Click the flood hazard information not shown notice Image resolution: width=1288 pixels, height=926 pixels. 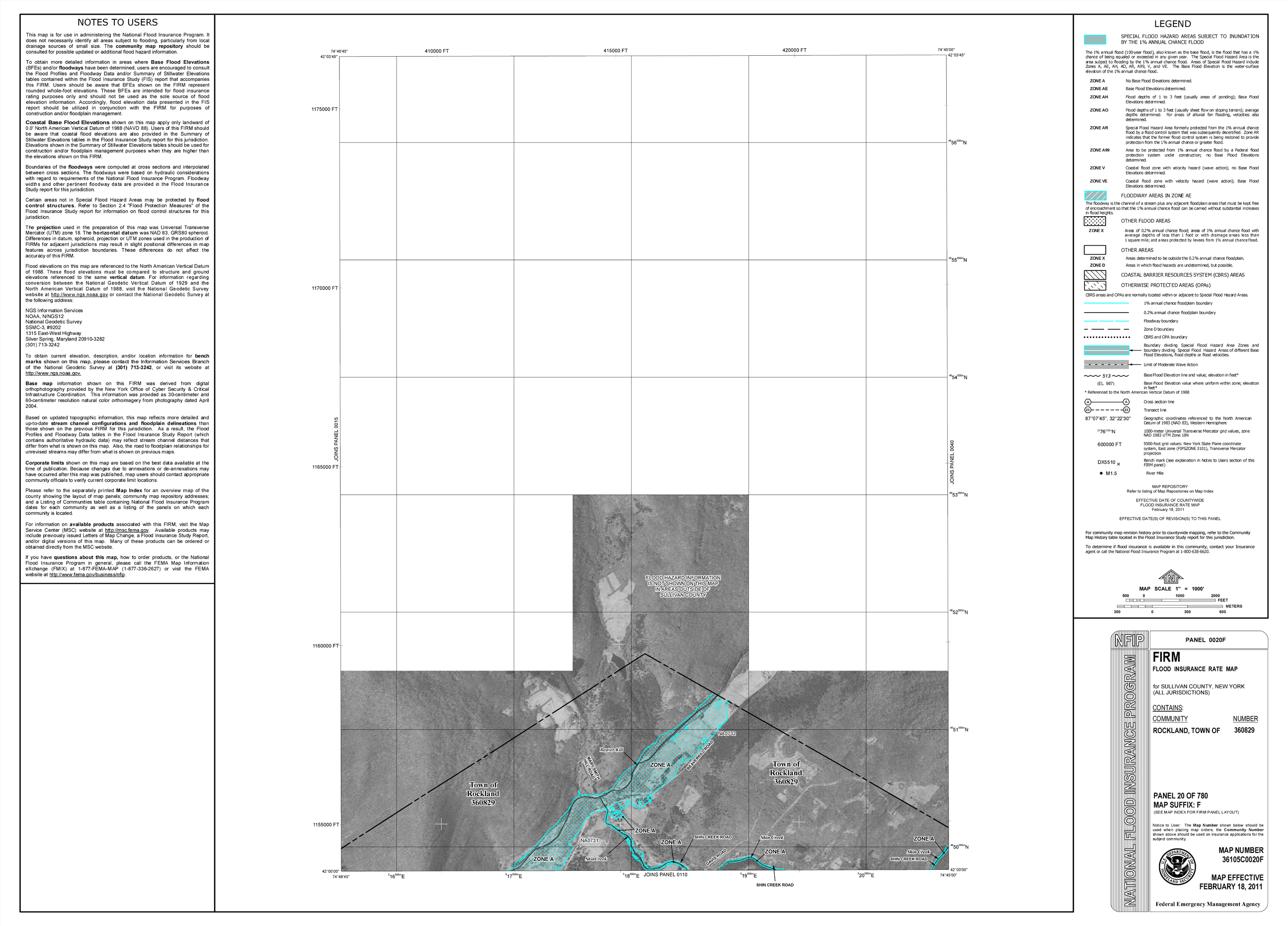(683, 587)
